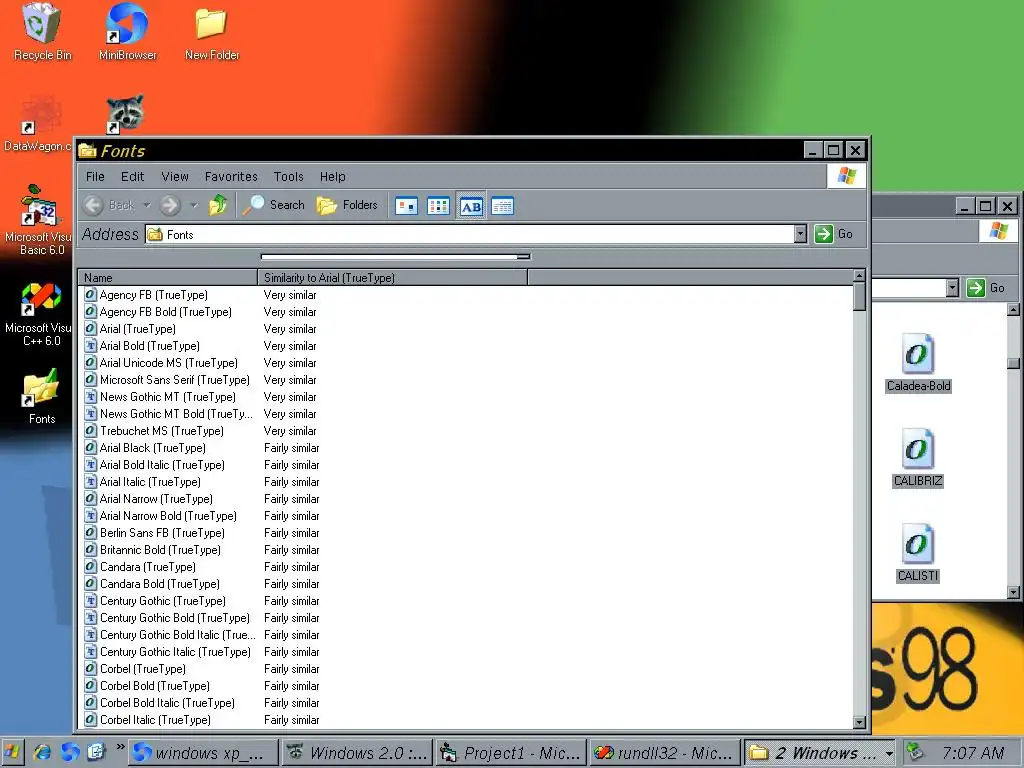Expand the Quick Launch overflow chevron
The image size is (1024, 768).
(120, 747)
